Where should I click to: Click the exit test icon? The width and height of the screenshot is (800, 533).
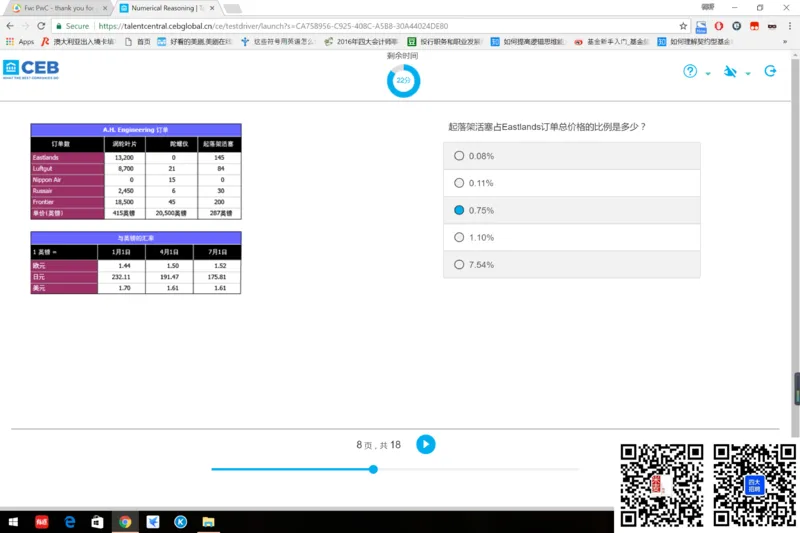click(x=770, y=71)
